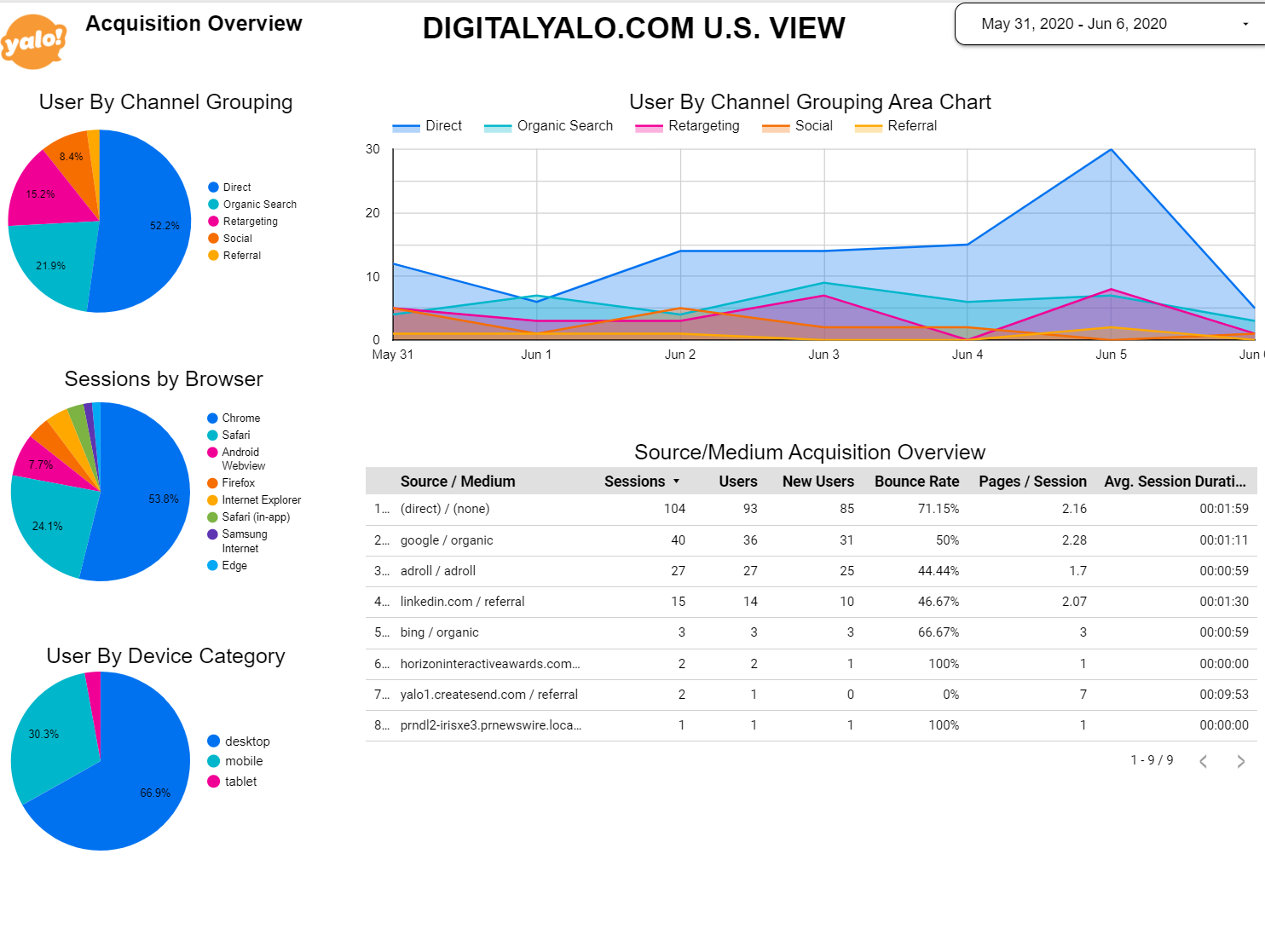Toggle Retargeting series in area chart legend
This screenshot has height=952, width=1265.
[x=687, y=126]
